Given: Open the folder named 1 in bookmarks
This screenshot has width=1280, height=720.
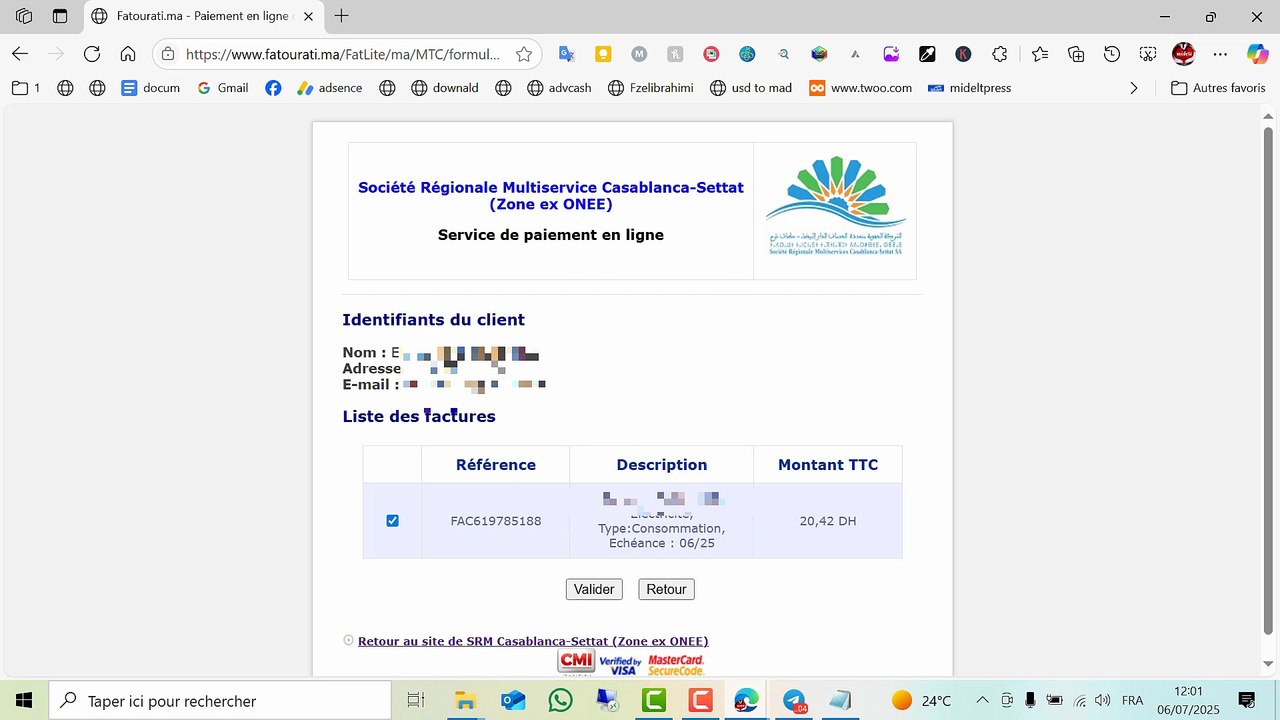Looking at the screenshot, I should [x=26, y=88].
